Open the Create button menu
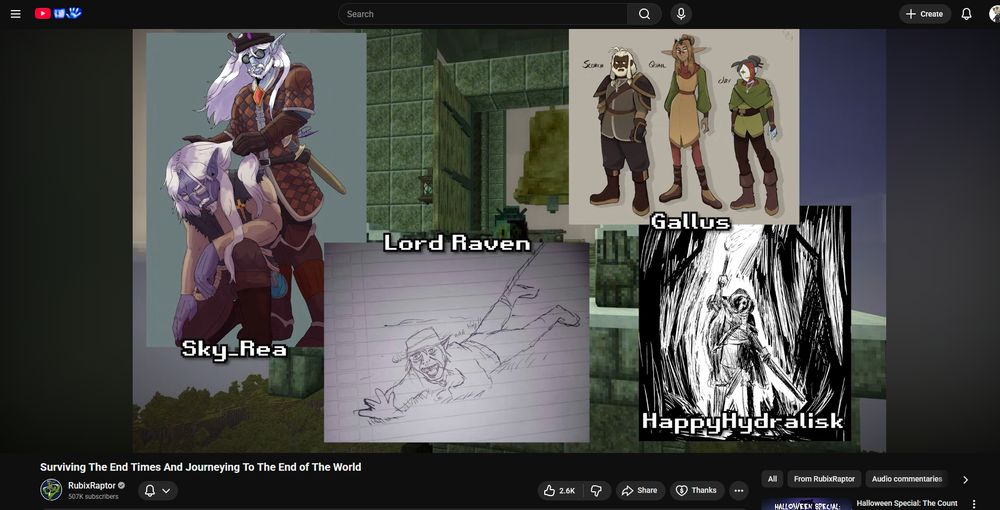Image resolution: width=1000 pixels, height=510 pixels. [925, 14]
